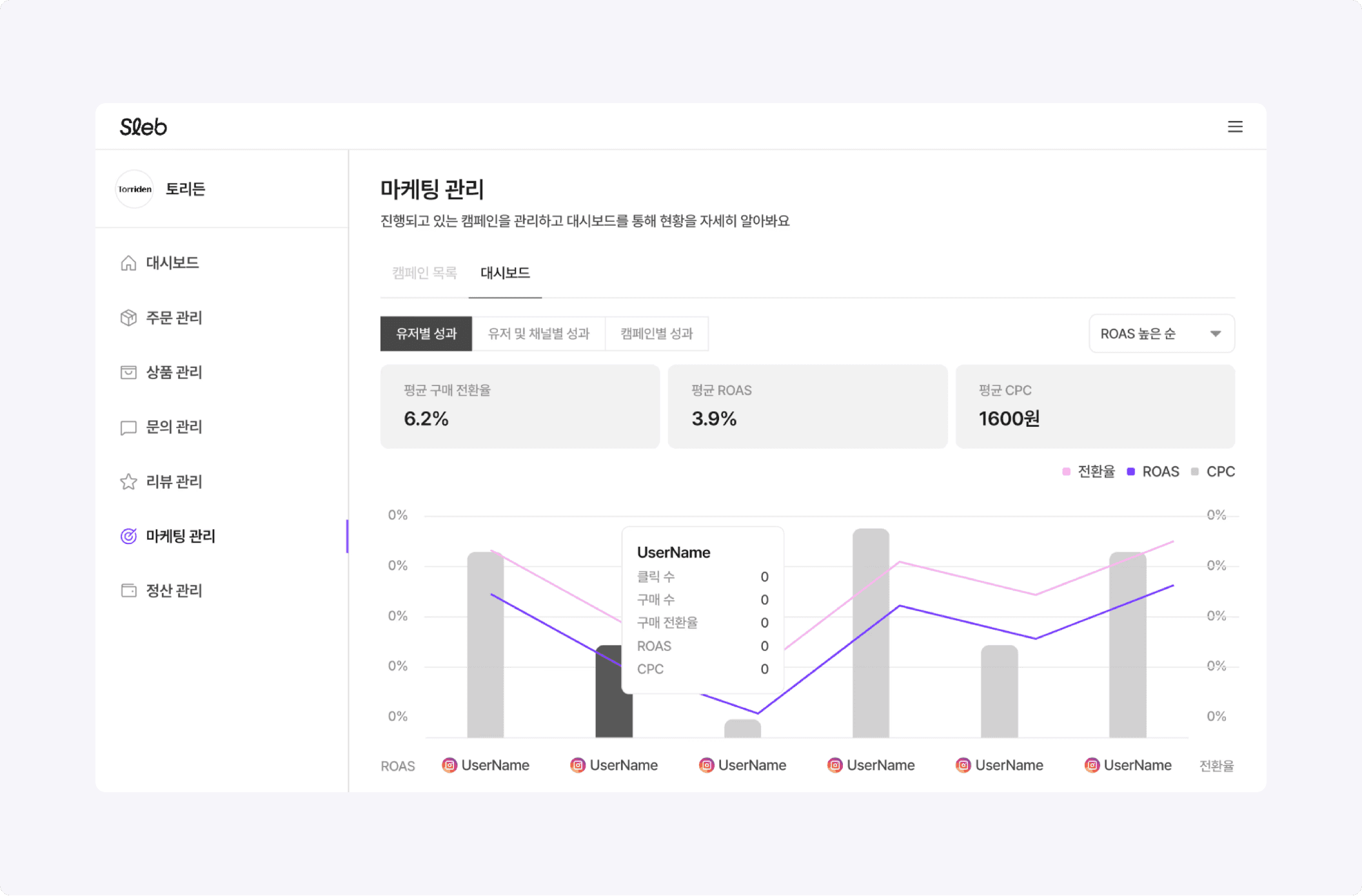This screenshot has height=896, width=1362.
Task: Click the home icon for 대시보드
Action: (128, 263)
